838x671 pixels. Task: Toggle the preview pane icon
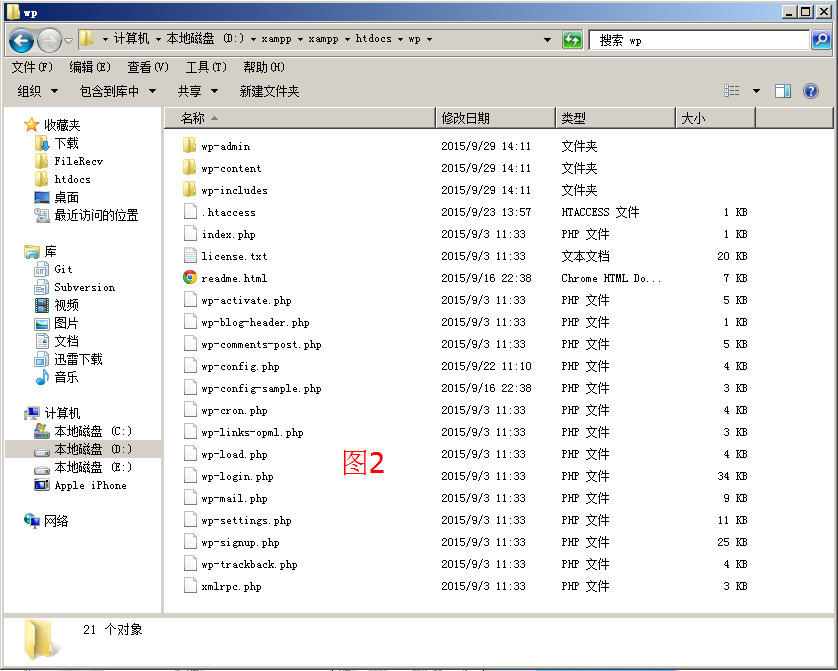tap(783, 91)
